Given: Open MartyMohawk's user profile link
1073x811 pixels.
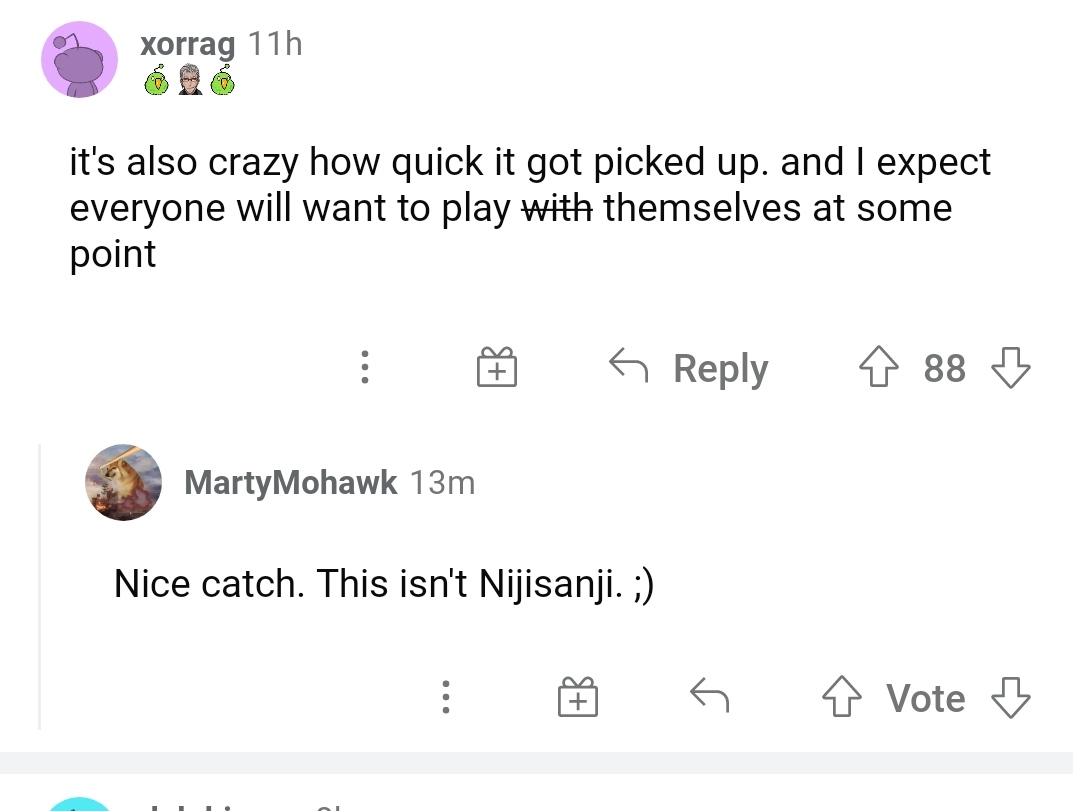Looking at the screenshot, I should 290,483.
